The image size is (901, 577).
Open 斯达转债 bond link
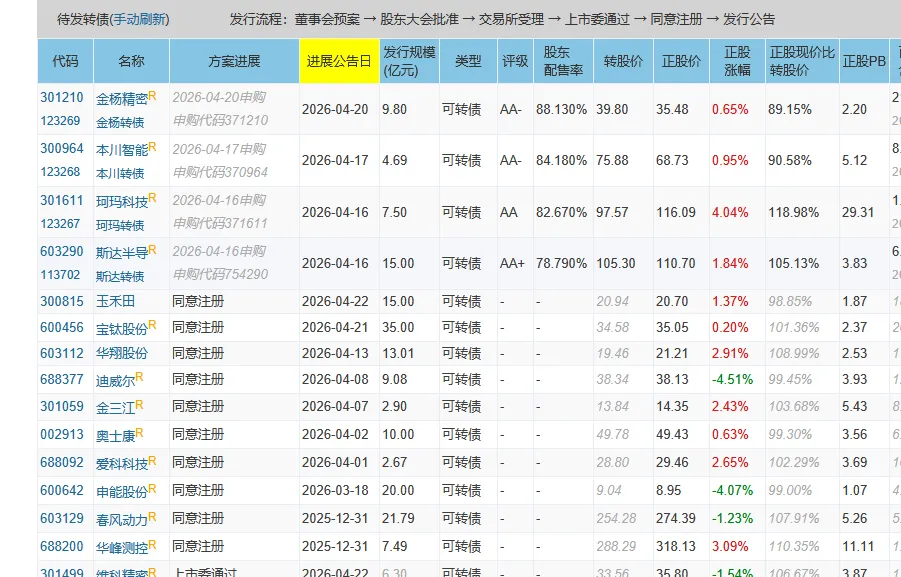tap(120, 276)
